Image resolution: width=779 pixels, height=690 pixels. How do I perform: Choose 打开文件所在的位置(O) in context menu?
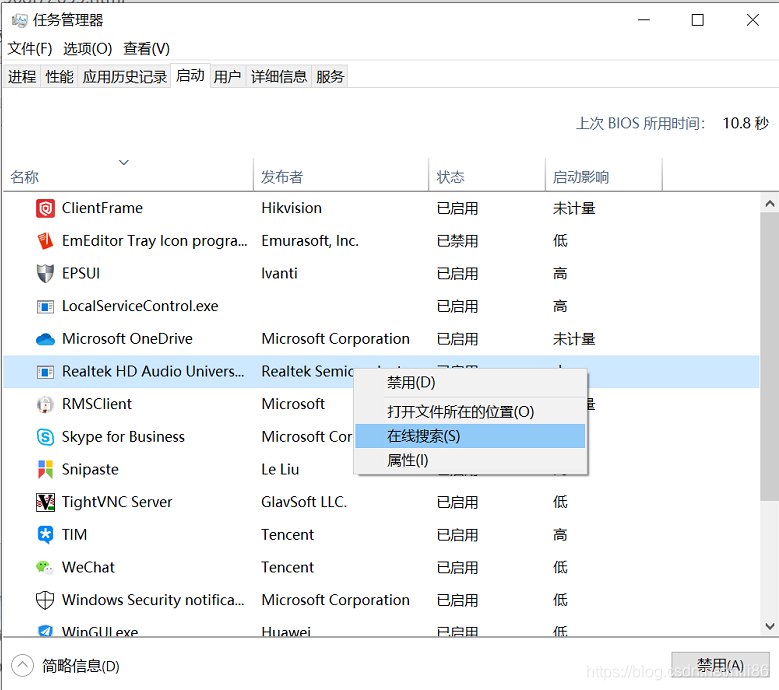coord(470,412)
